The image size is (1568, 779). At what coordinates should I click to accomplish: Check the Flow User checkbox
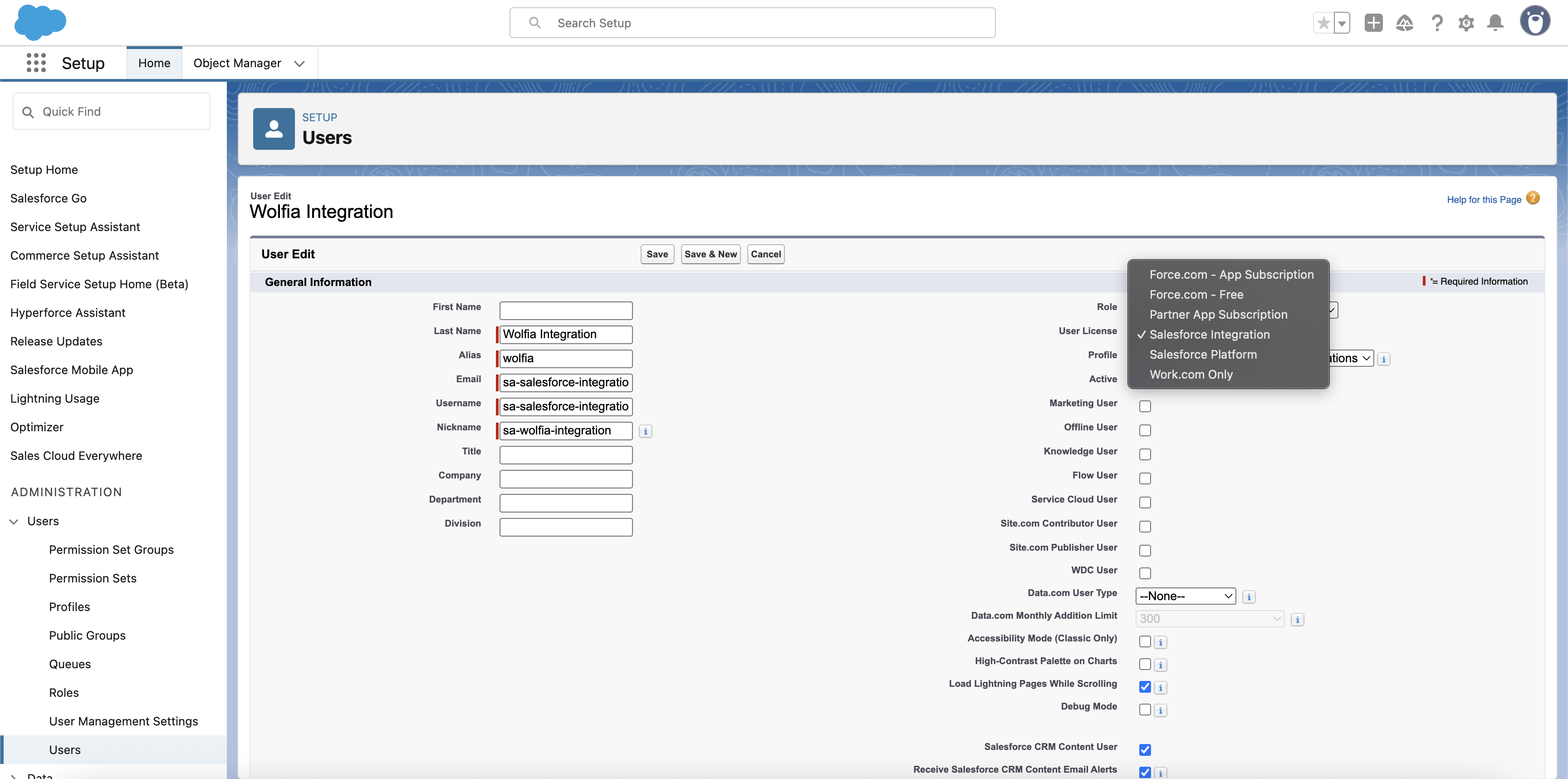1145,478
